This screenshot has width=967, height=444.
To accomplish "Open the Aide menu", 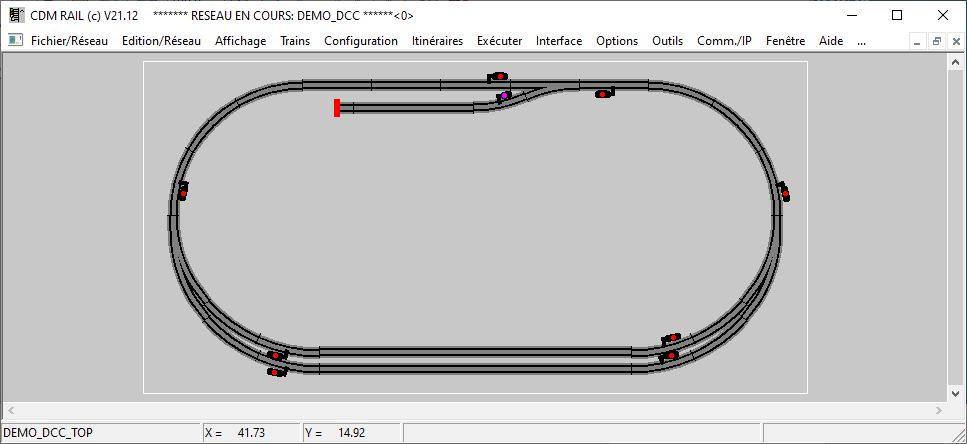I will point(831,41).
